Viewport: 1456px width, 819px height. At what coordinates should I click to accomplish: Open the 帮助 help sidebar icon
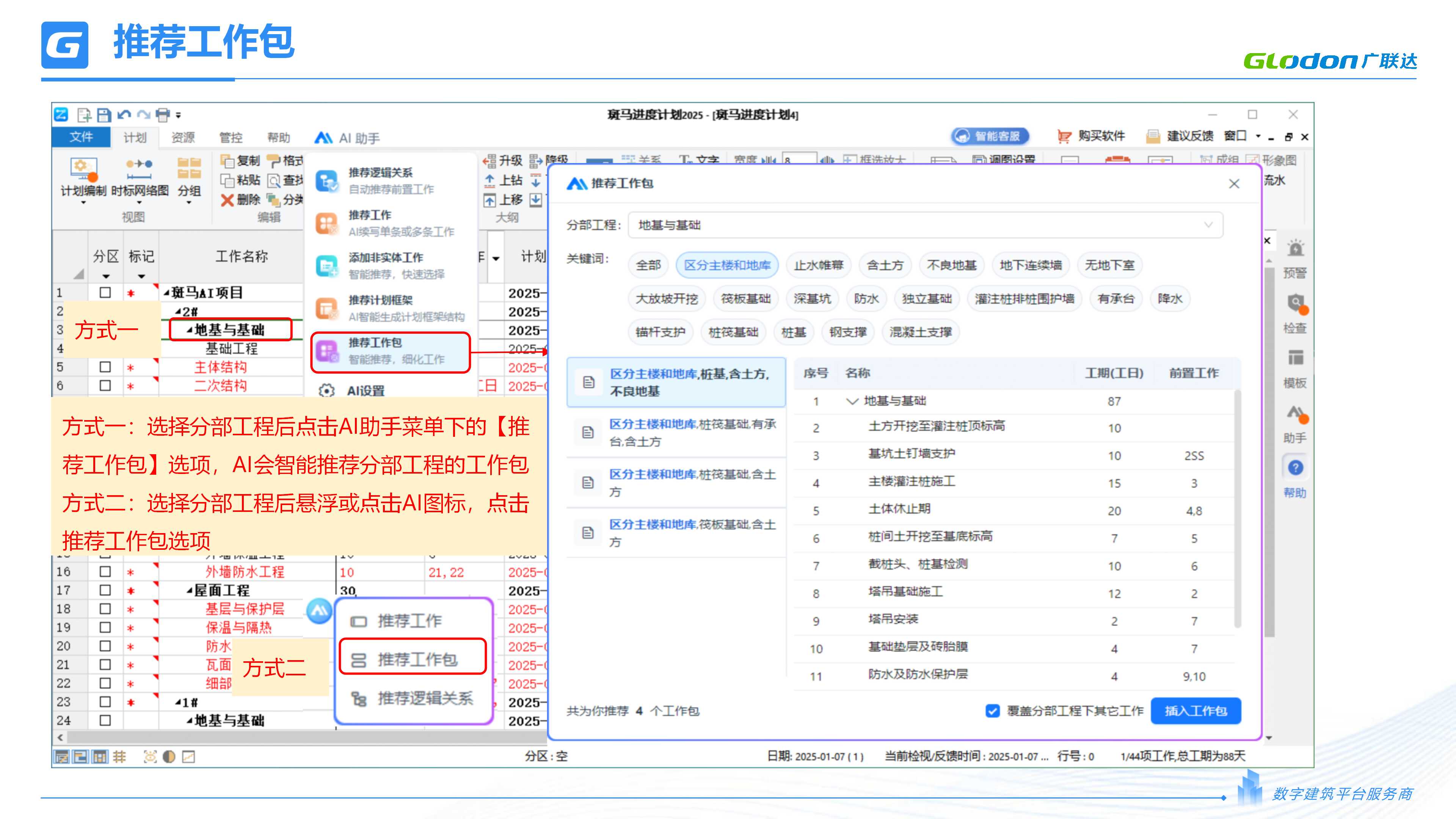pos(1296,468)
